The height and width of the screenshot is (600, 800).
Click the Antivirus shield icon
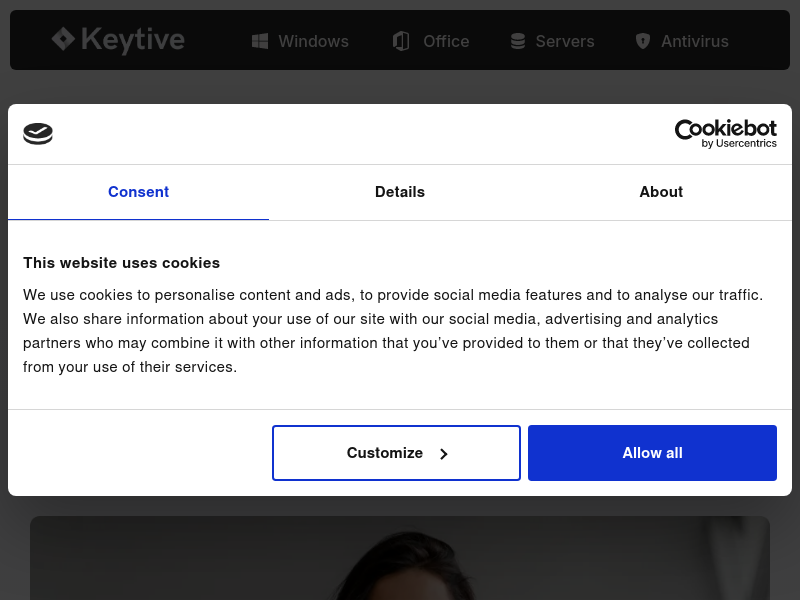coord(643,41)
